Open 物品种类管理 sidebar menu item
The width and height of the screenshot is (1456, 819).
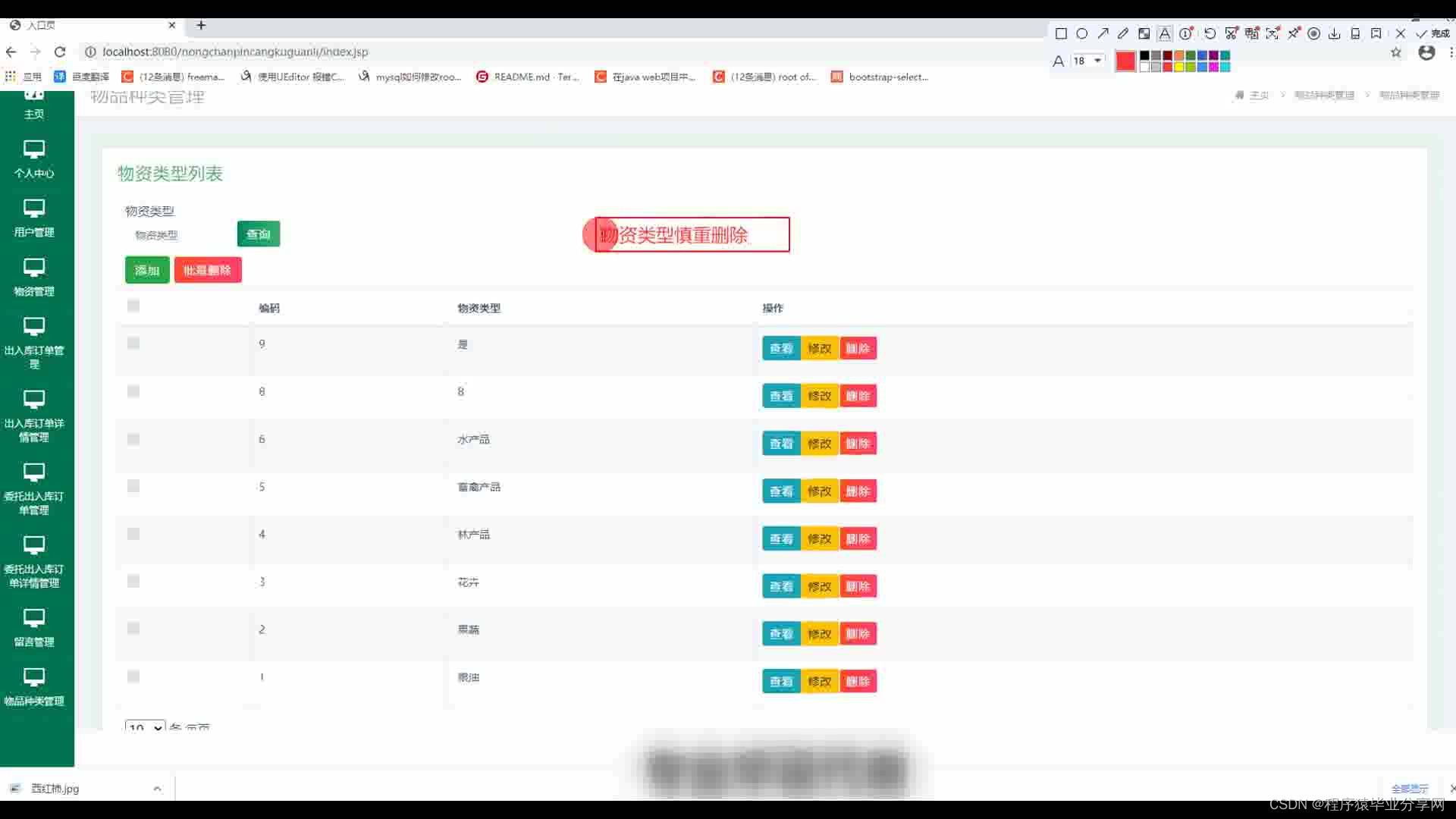point(34,687)
